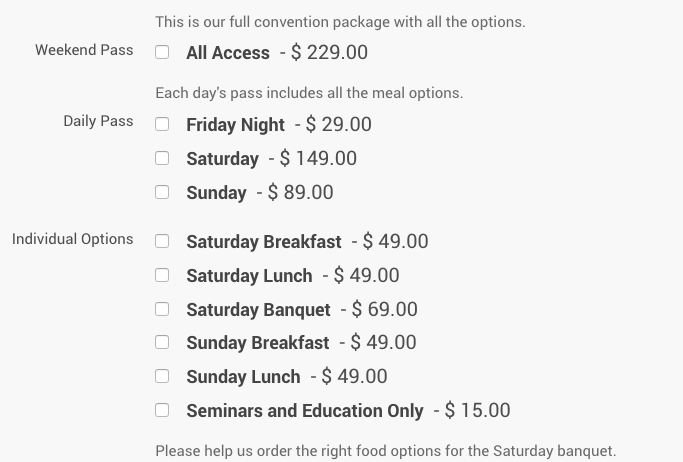Check the Sunday Lunch option box
This screenshot has width=683, height=462.
[162, 376]
